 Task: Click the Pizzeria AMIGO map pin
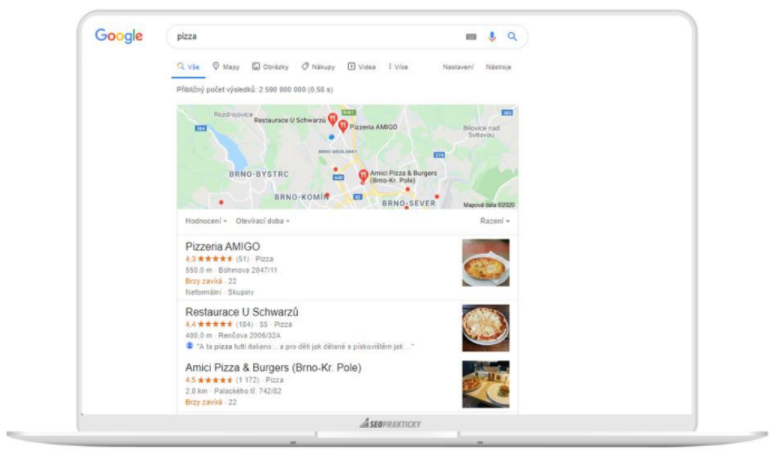(x=343, y=126)
